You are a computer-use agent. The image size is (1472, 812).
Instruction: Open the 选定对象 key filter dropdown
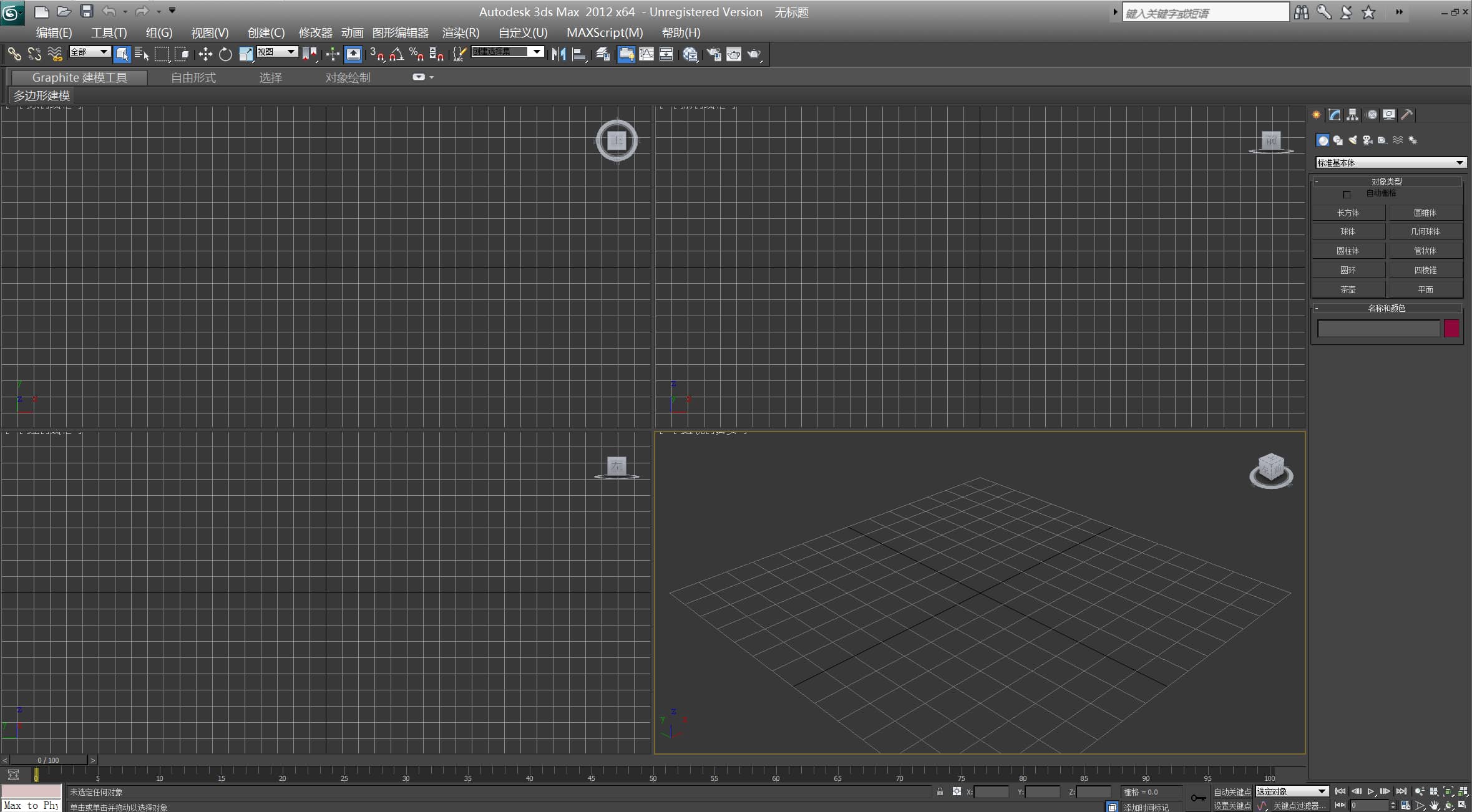pyautogui.click(x=1291, y=791)
